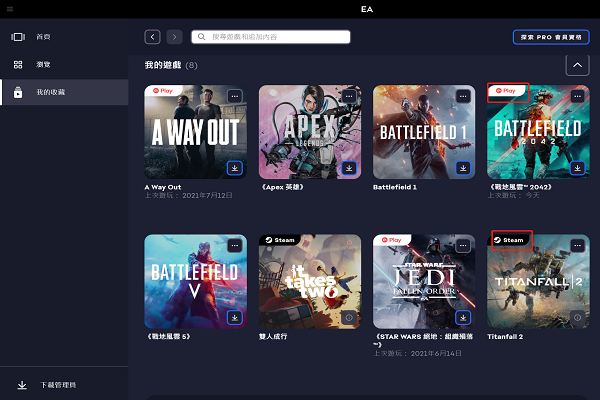The image size is (600, 400).
Task: Open the three-dot menu on It Takes Two
Action: click(348, 245)
